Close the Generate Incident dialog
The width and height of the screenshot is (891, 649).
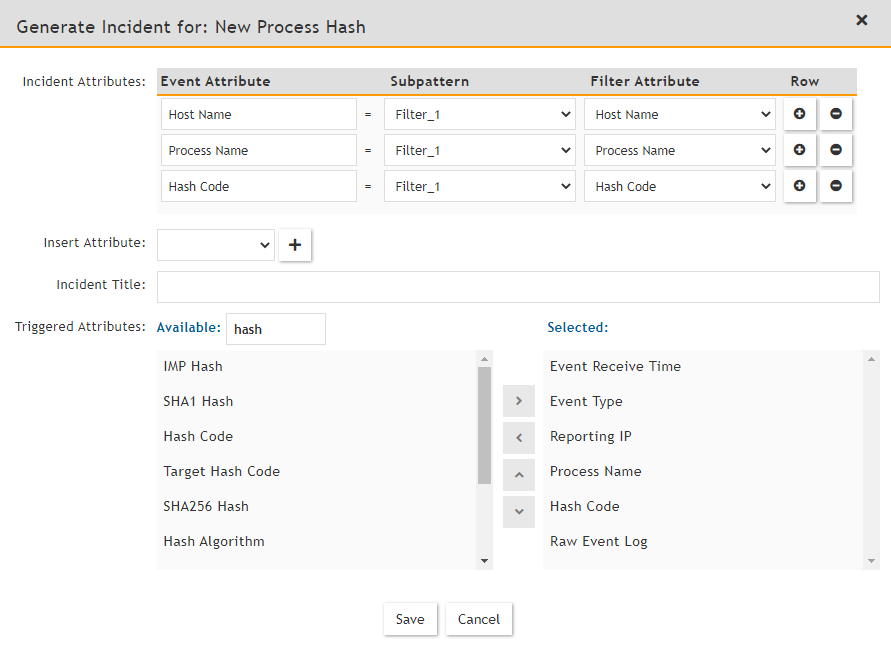click(x=861, y=20)
